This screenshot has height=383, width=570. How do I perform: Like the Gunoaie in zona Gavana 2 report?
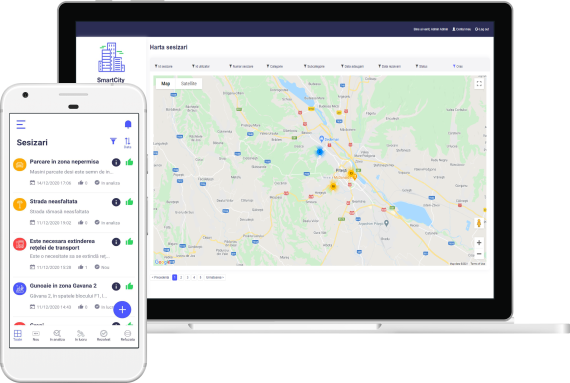129,286
